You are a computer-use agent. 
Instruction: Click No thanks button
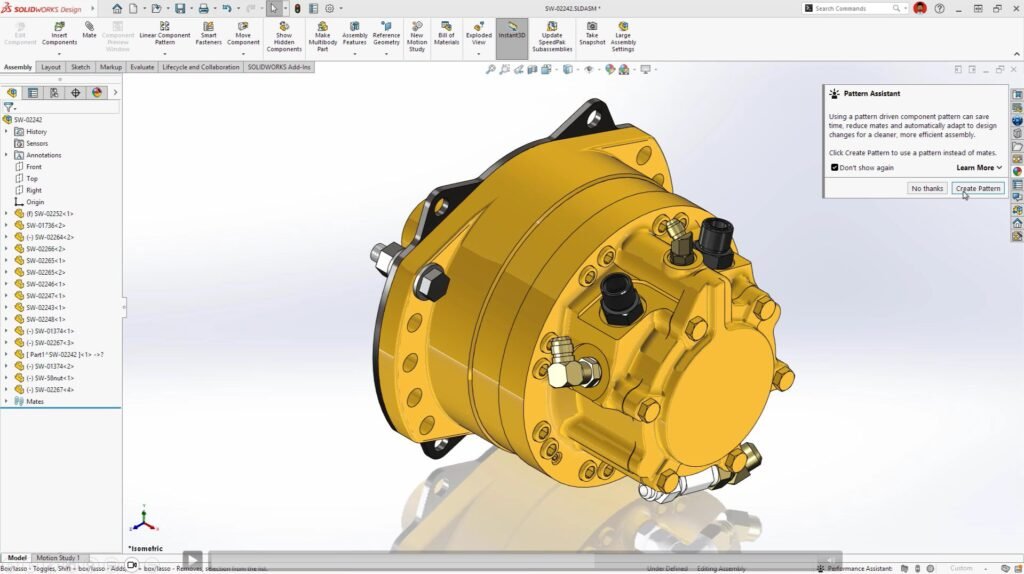pyautogui.click(x=927, y=188)
